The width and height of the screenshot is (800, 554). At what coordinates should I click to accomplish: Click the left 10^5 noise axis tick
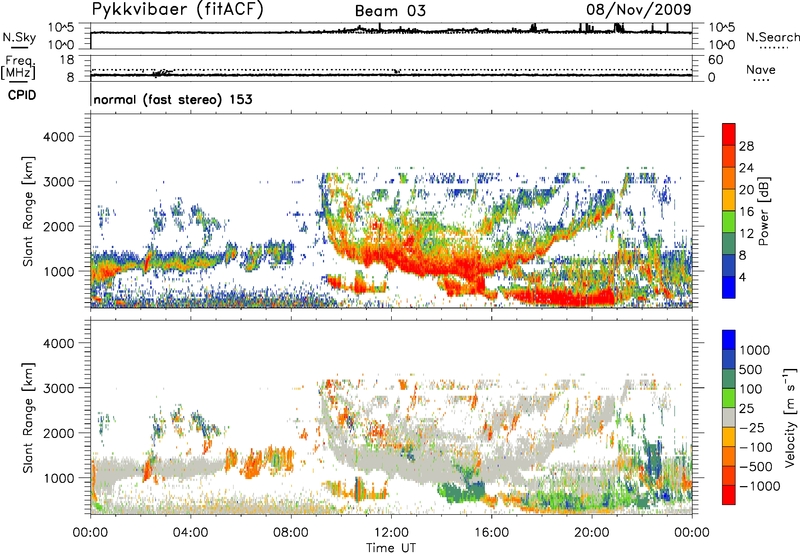(x=61, y=27)
